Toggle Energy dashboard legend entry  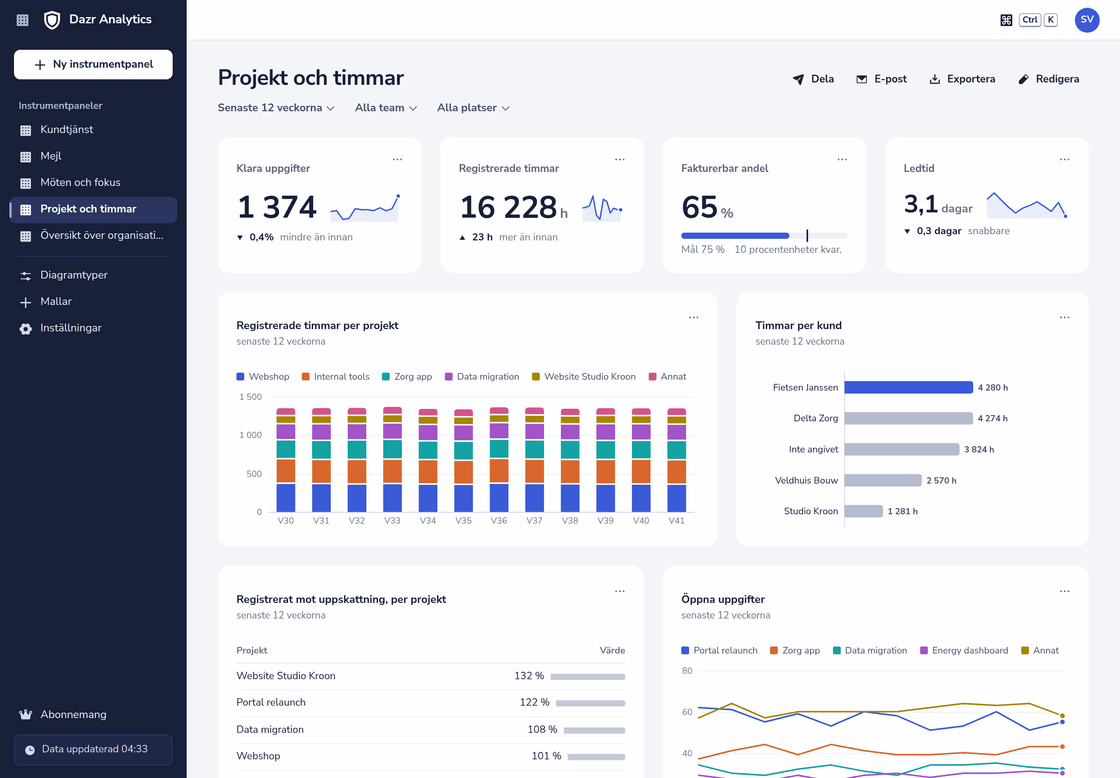(964, 651)
